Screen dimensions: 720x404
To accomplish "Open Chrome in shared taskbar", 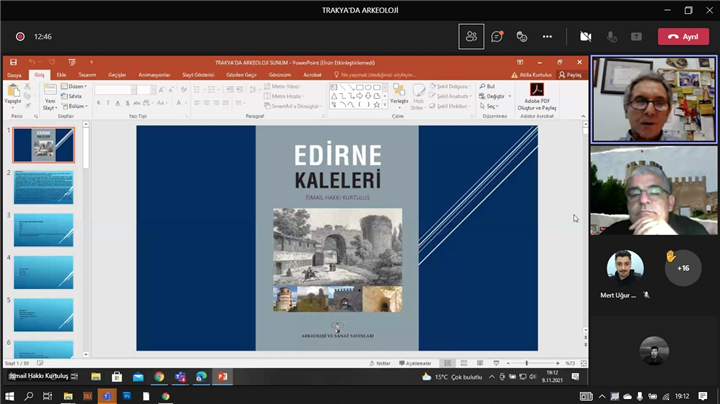I will click(x=159, y=377).
